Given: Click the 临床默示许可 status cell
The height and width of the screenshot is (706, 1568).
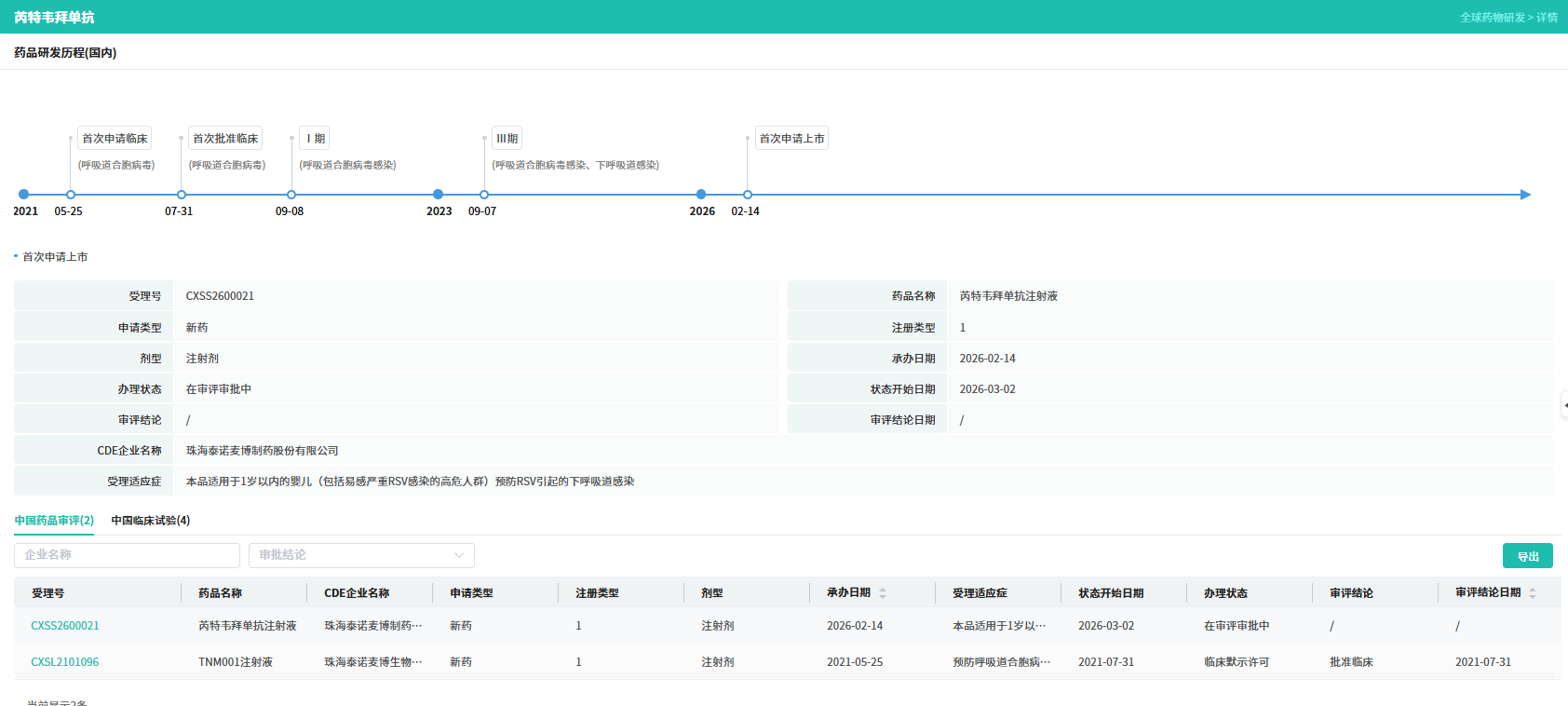Looking at the screenshot, I should pos(1237,662).
